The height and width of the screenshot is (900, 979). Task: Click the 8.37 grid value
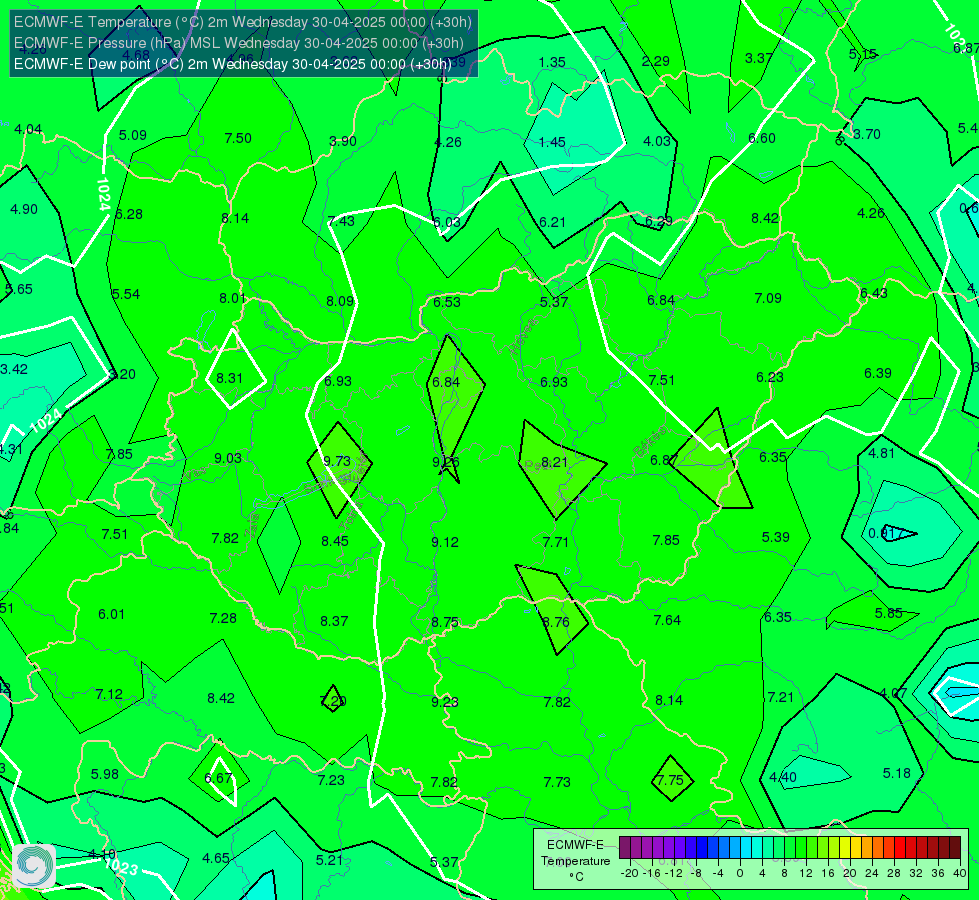pos(334,621)
